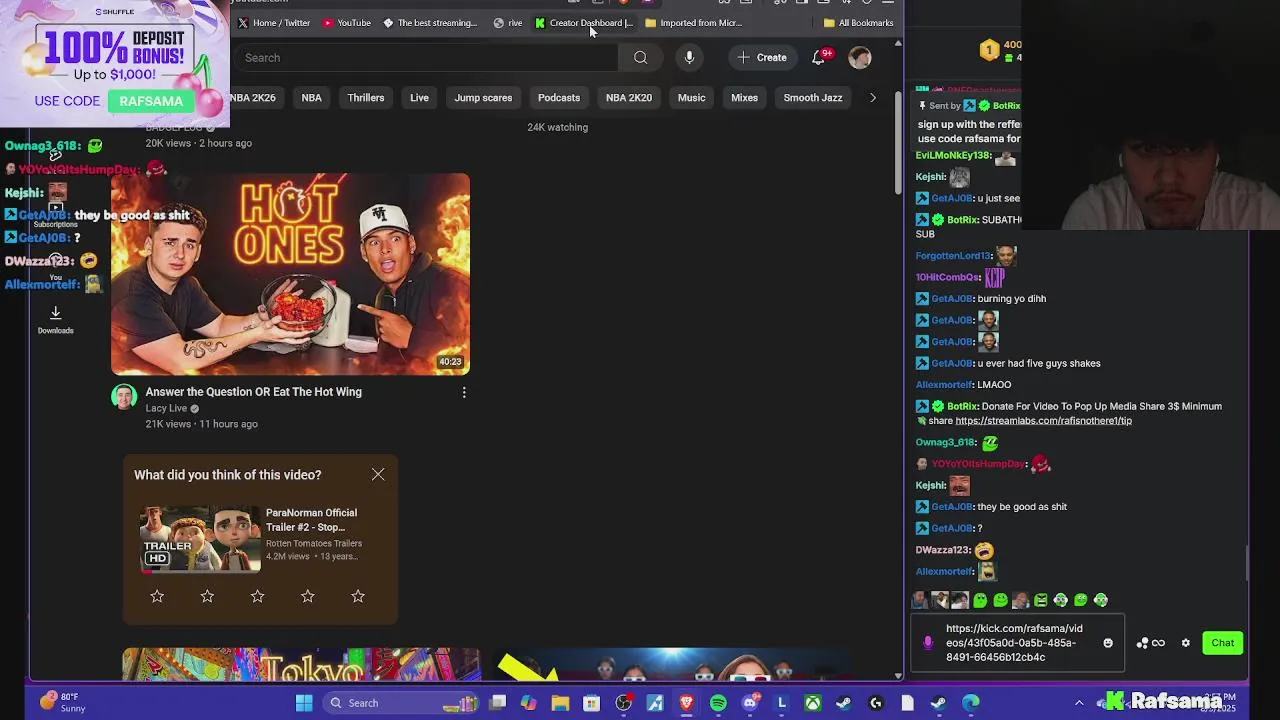Image resolution: width=1280 pixels, height=720 pixels.
Task: Click the purple microphone icon in chat box
Action: (x=928, y=643)
